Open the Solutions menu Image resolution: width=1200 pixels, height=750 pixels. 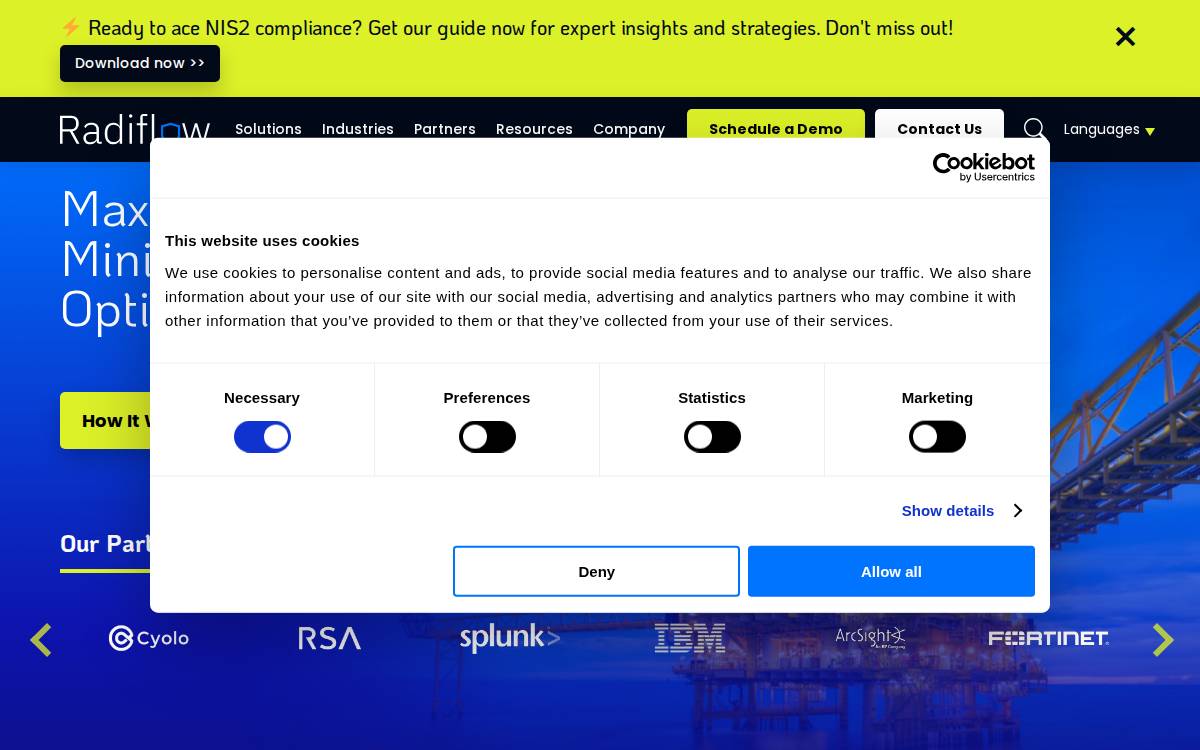click(x=268, y=129)
